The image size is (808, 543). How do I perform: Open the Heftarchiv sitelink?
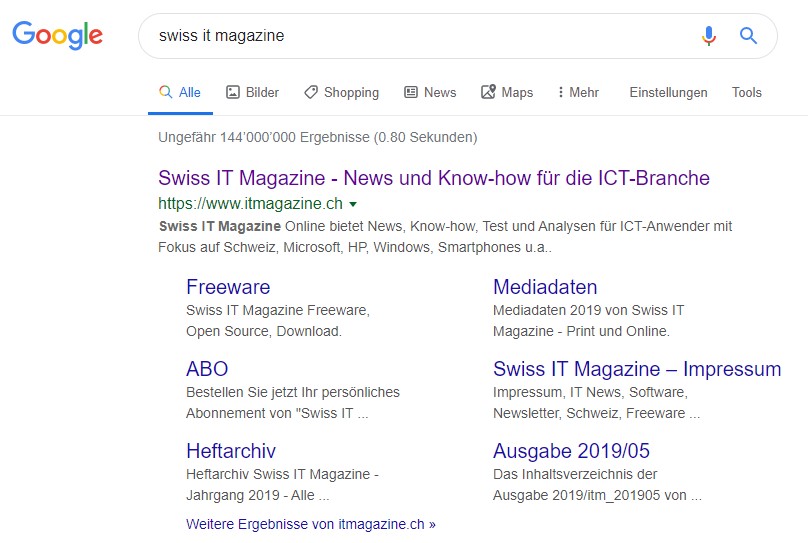pos(231,451)
